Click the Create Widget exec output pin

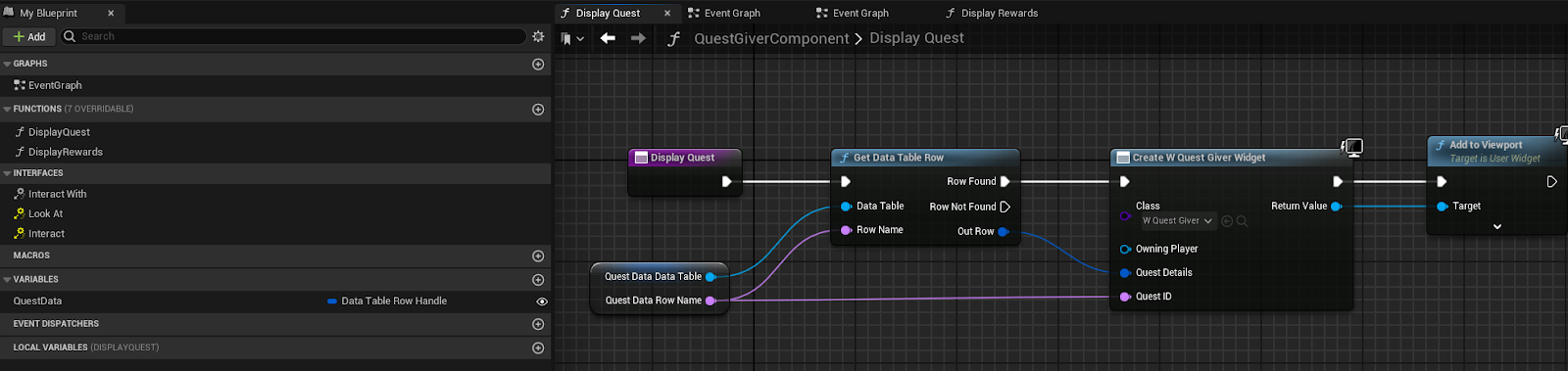(1338, 181)
